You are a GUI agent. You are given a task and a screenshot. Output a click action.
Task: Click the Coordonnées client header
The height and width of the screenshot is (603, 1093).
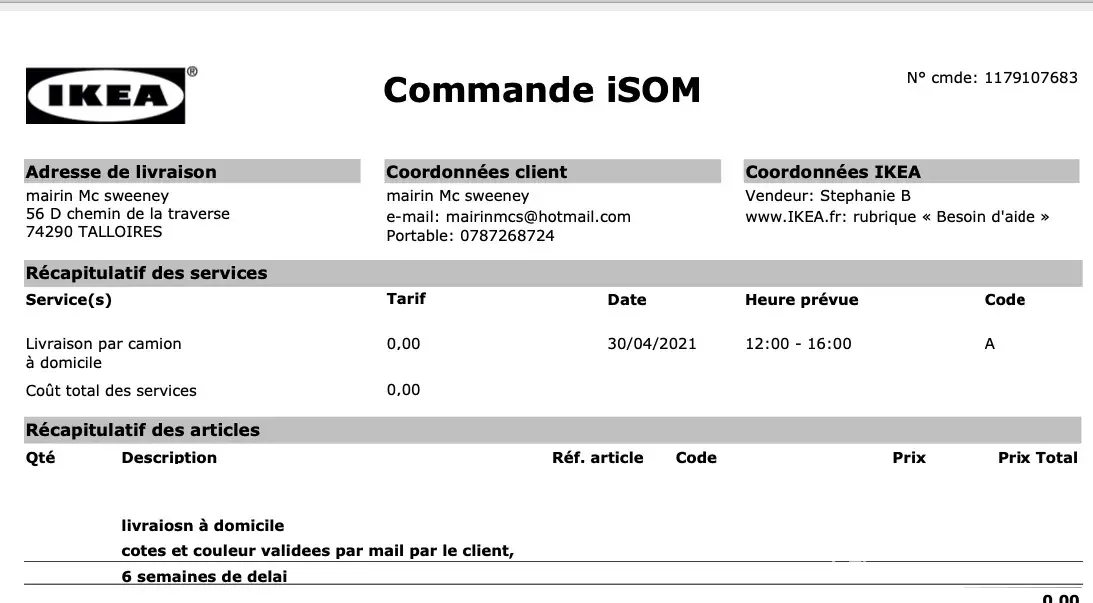pyautogui.click(x=476, y=172)
